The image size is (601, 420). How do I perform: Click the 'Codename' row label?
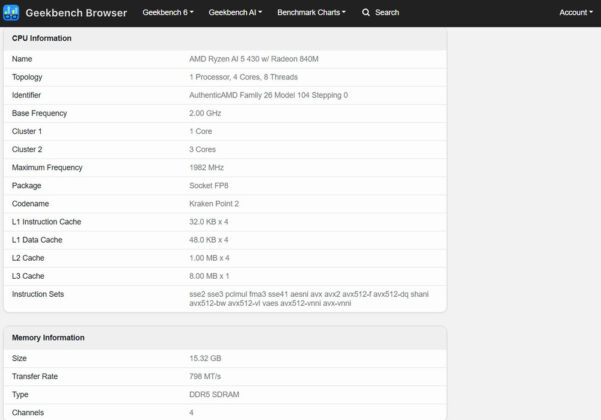30,203
